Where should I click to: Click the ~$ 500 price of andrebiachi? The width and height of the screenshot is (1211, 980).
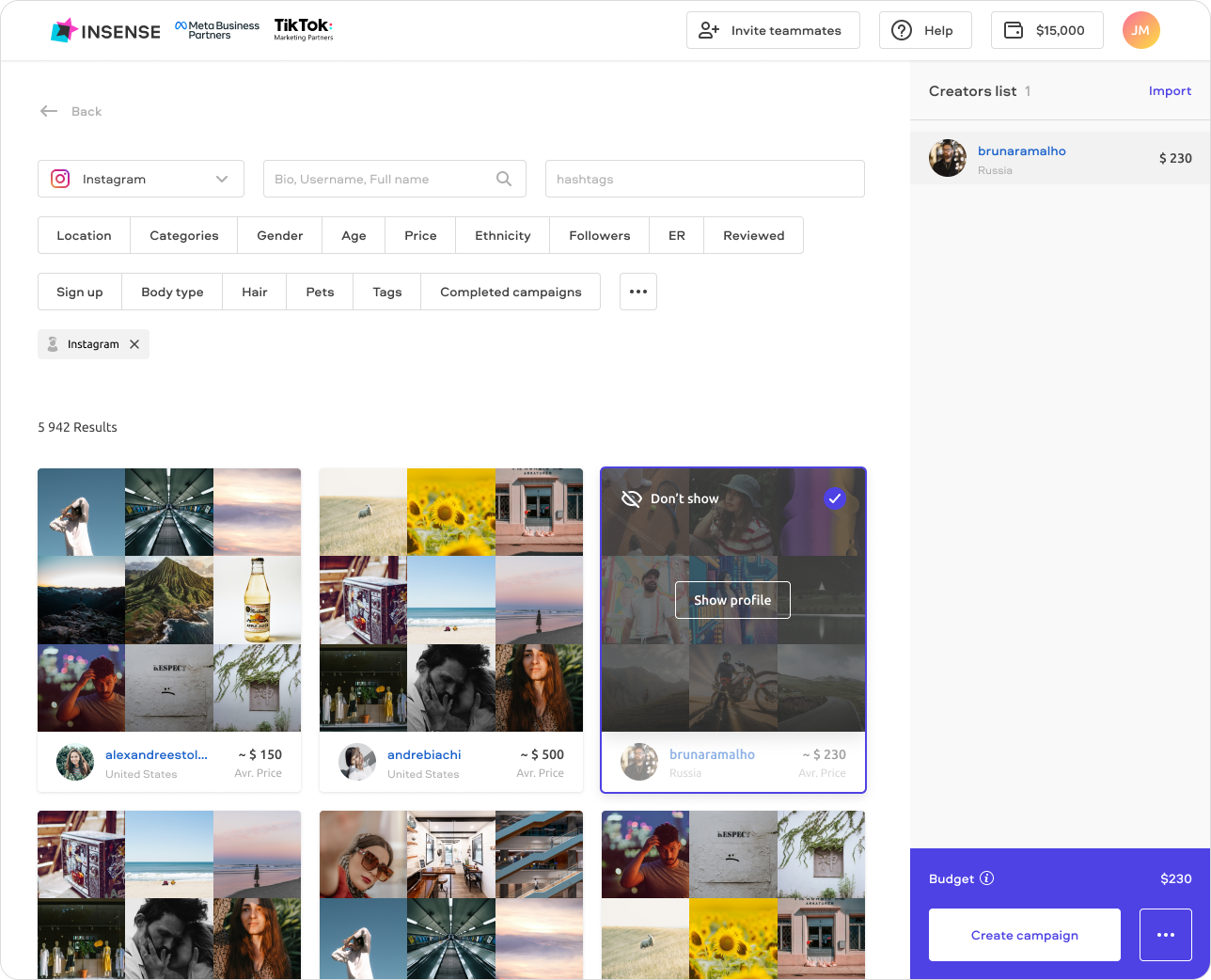click(x=542, y=754)
